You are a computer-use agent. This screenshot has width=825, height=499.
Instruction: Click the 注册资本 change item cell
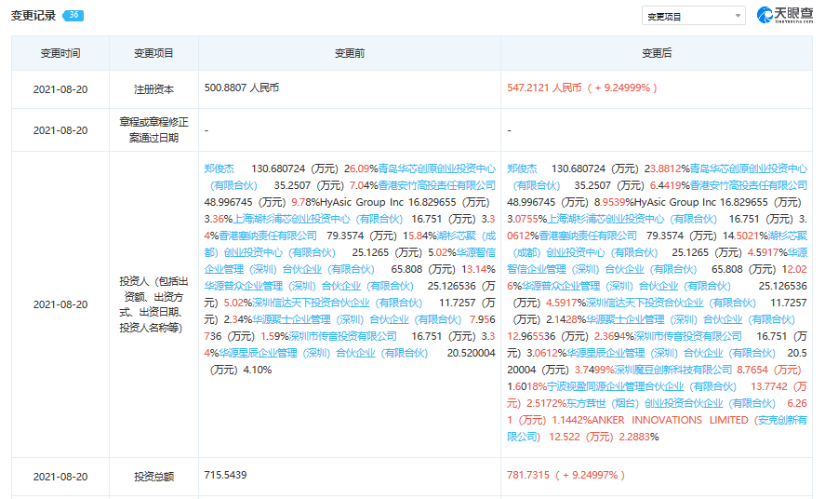click(x=154, y=89)
